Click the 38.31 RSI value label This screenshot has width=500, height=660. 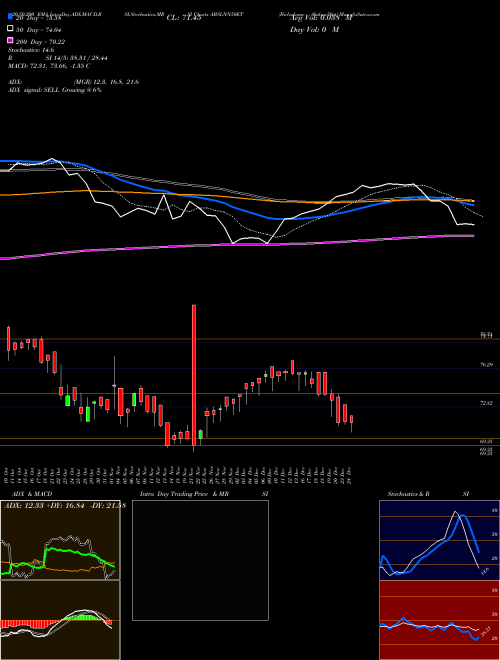(x=486, y=633)
